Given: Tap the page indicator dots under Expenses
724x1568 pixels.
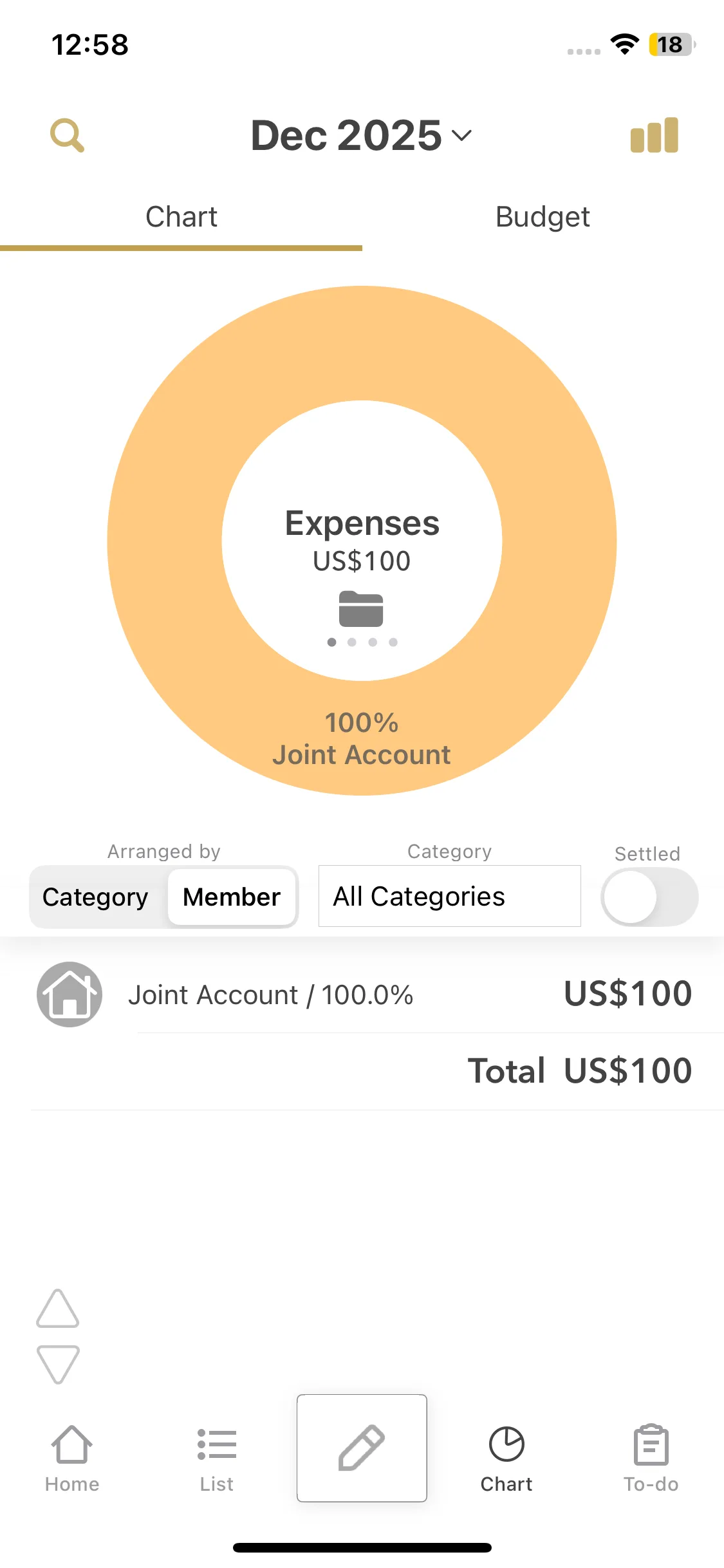Looking at the screenshot, I should pyautogui.click(x=362, y=642).
